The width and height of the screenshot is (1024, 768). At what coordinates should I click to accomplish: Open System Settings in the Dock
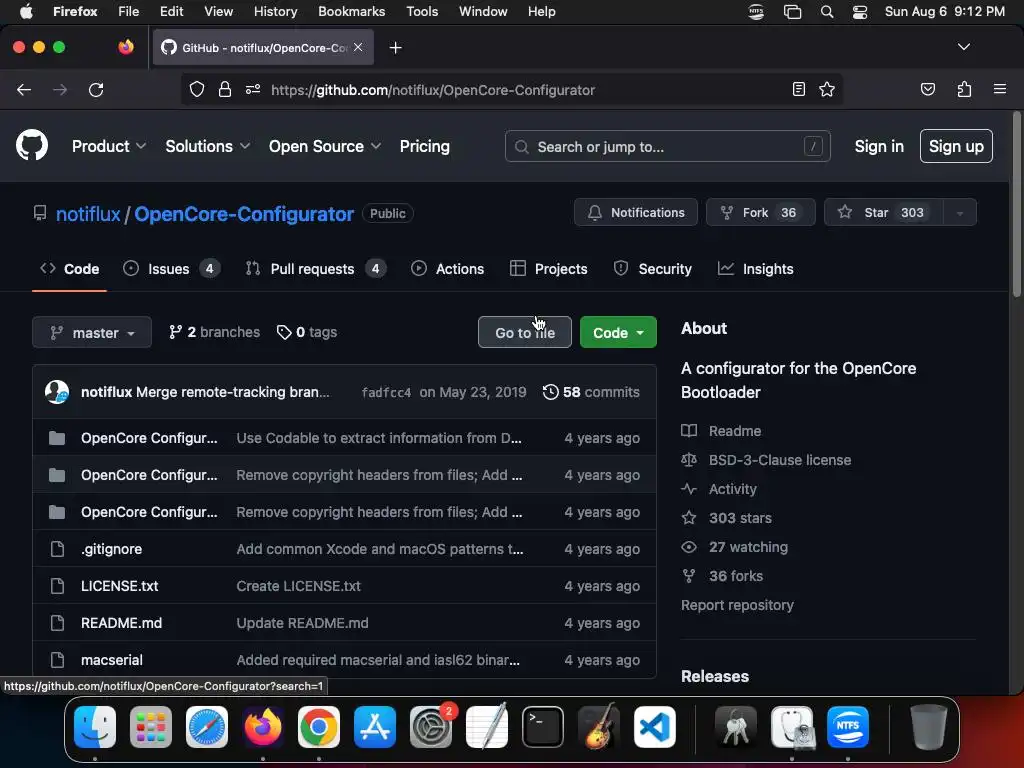tap(431, 727)
